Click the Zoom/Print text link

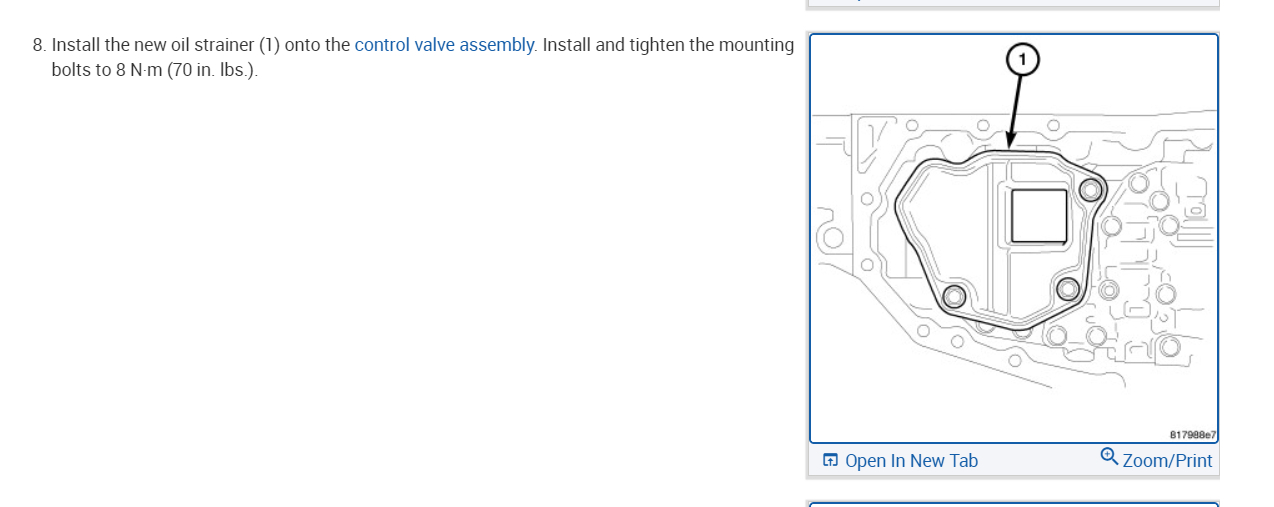pyautogui.click(x=1167, y=461)
